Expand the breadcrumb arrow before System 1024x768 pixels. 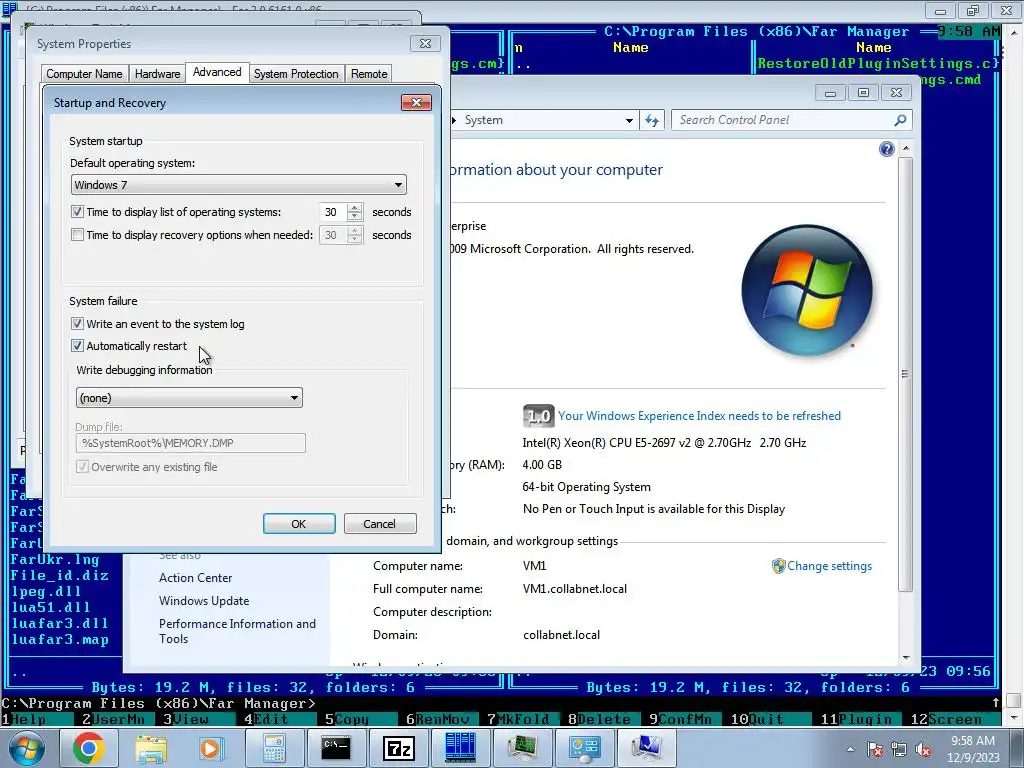pyautogui.click(x=454, y=120)
